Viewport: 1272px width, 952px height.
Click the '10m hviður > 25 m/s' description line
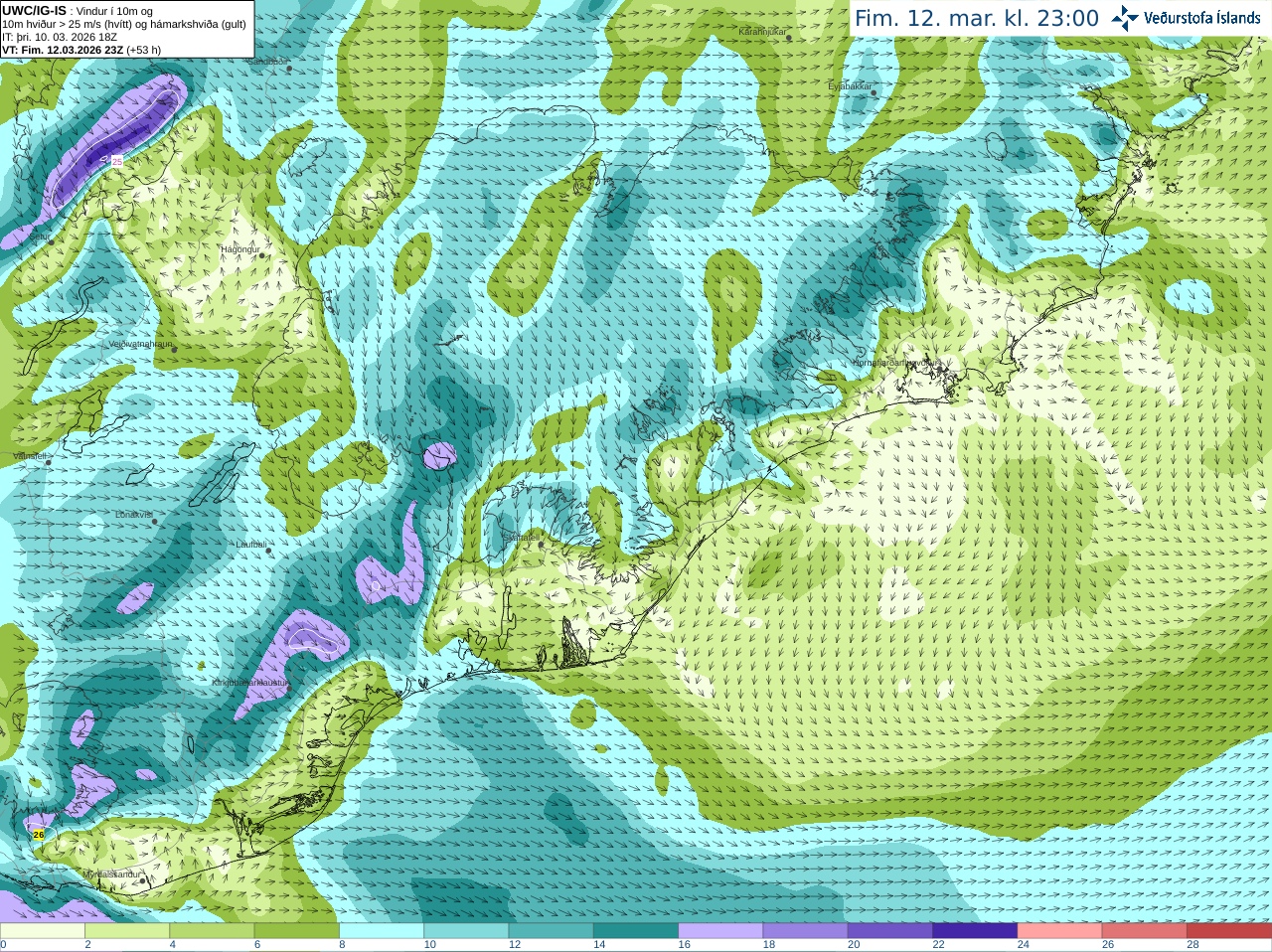124,24
